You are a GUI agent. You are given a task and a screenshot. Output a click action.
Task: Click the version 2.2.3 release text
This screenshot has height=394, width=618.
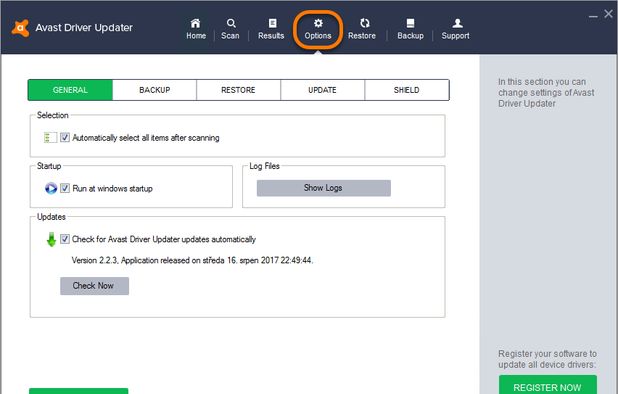(x=192, y=260)
